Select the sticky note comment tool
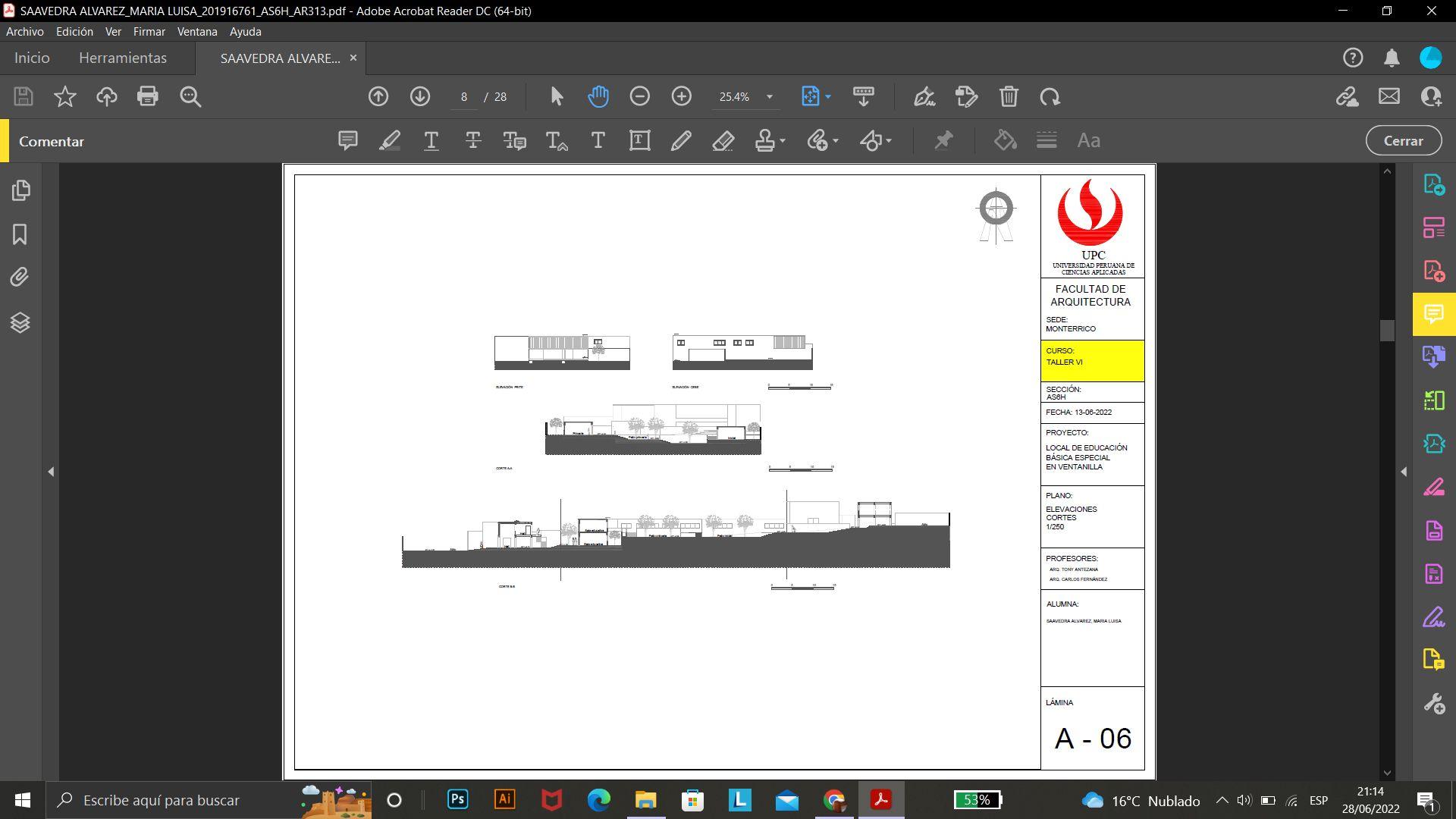Viewport: 1456px width, 819px height. point(347,140)
